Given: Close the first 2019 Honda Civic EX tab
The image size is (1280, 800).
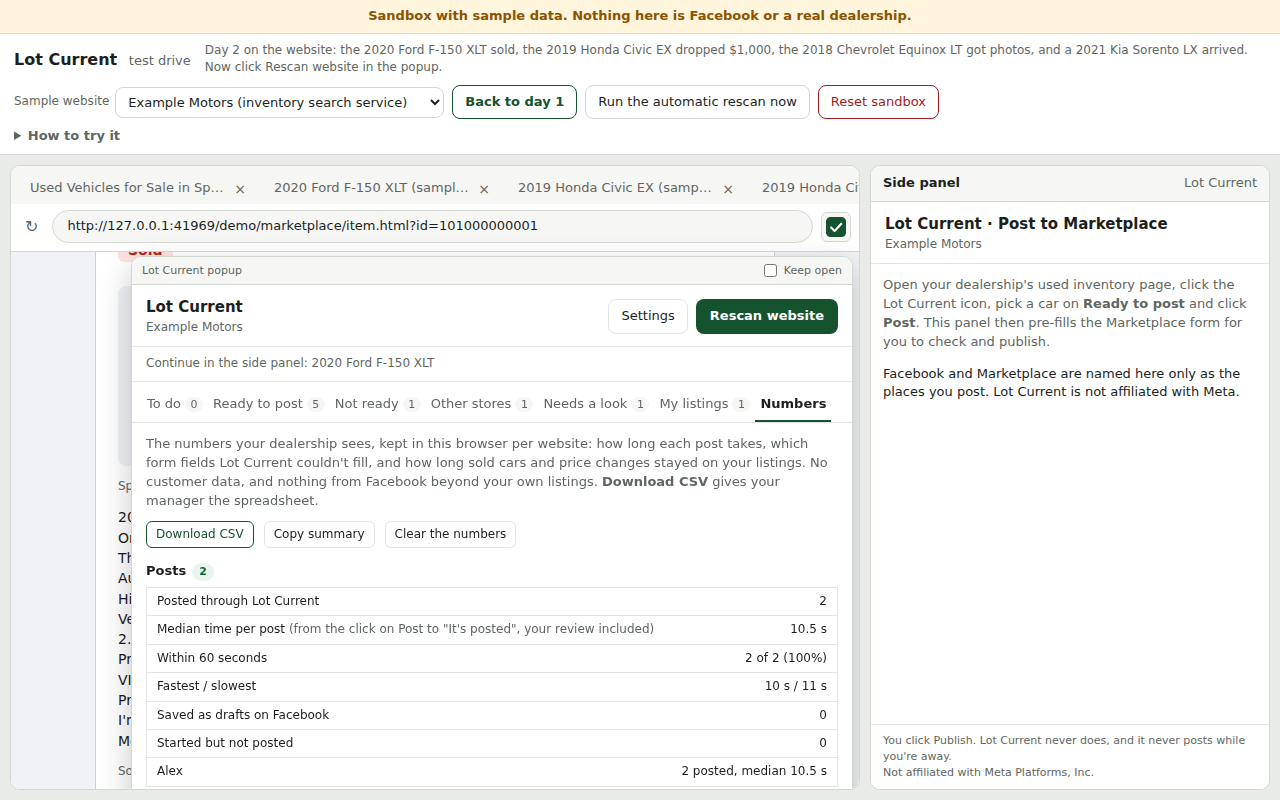Looking at the screenshot, I should (728, 188).
